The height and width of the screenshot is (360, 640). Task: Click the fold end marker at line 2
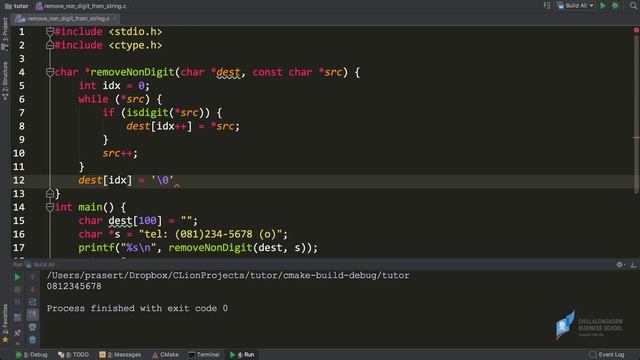[x=50, y=45]
